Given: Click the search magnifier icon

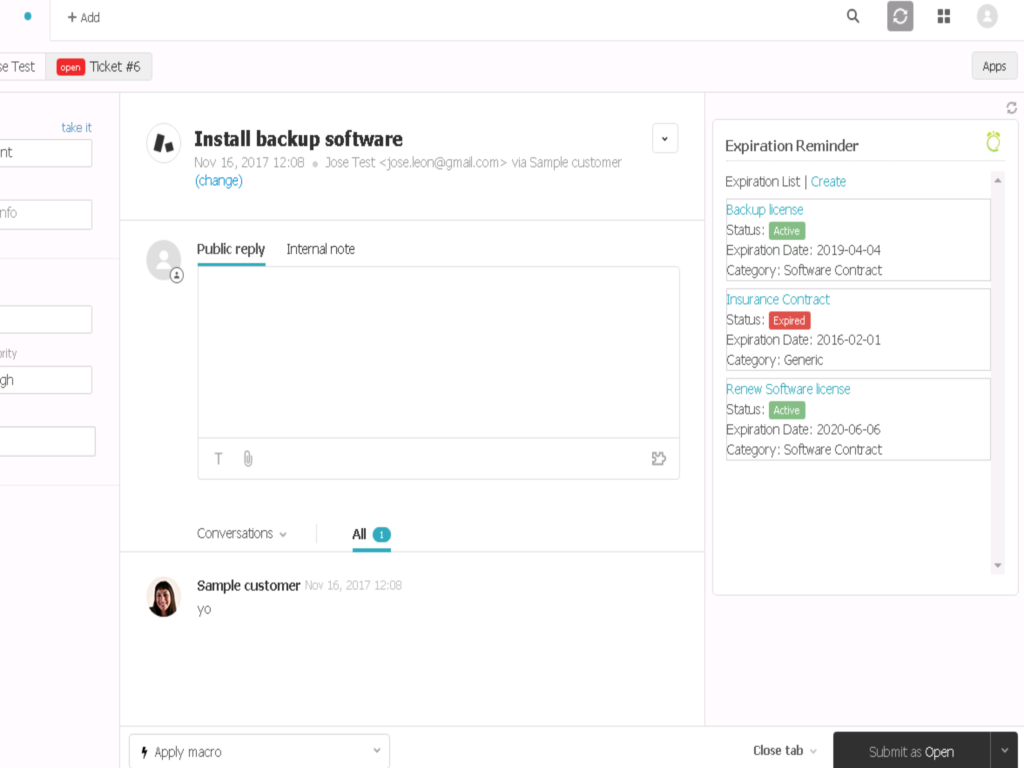Looking at the screenshot, I should tap(853, 16).
